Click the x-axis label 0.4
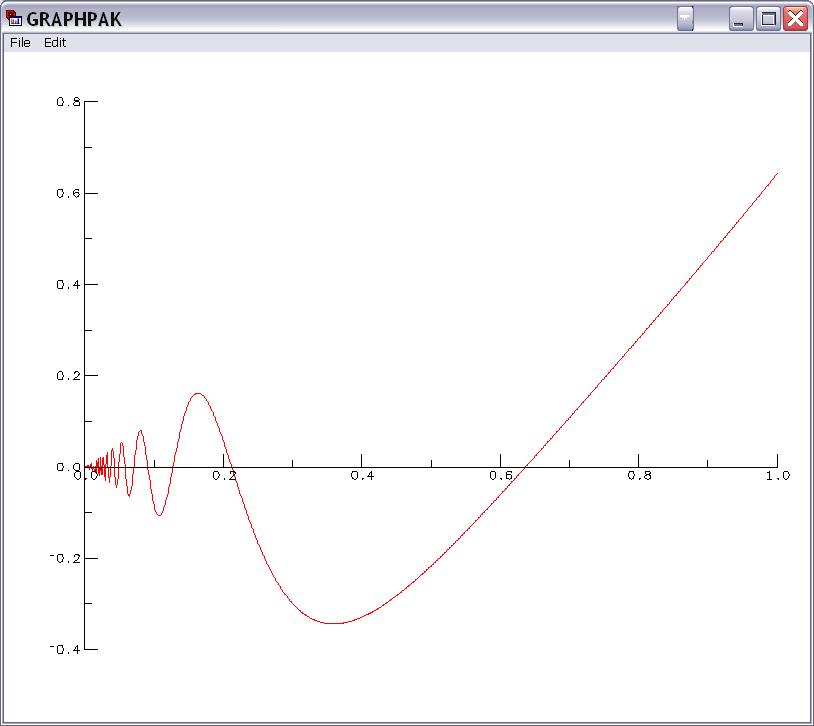The image size is (814, 726). click(362, 476)
